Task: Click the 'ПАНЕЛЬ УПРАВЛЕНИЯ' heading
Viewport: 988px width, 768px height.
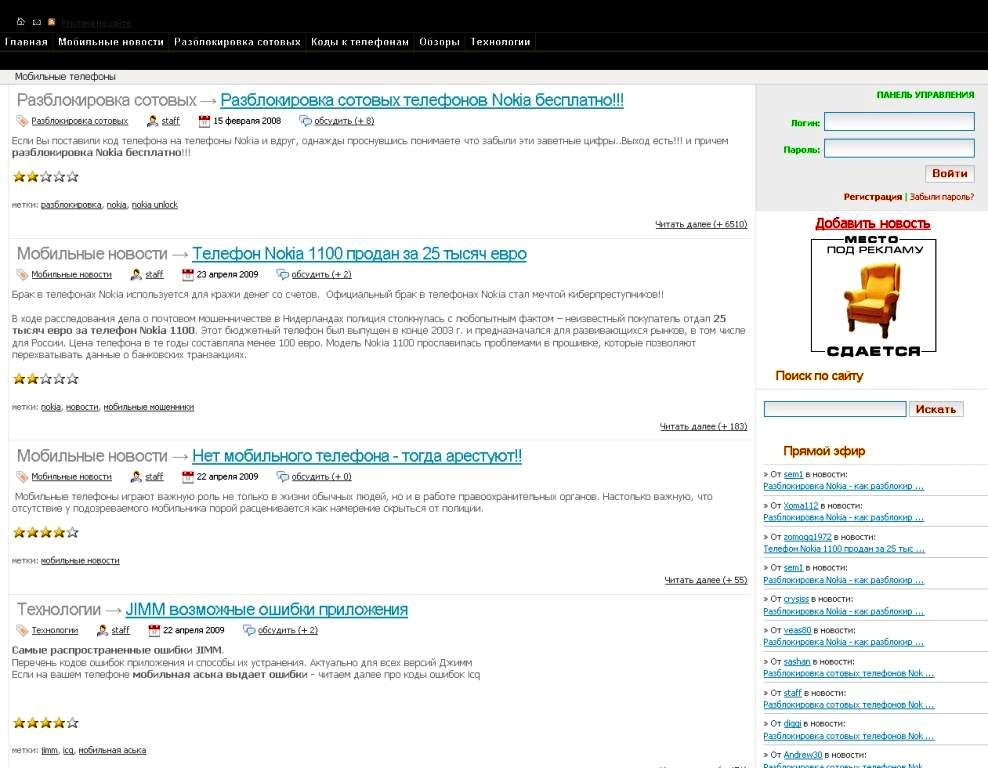Action: pos(925,95)
